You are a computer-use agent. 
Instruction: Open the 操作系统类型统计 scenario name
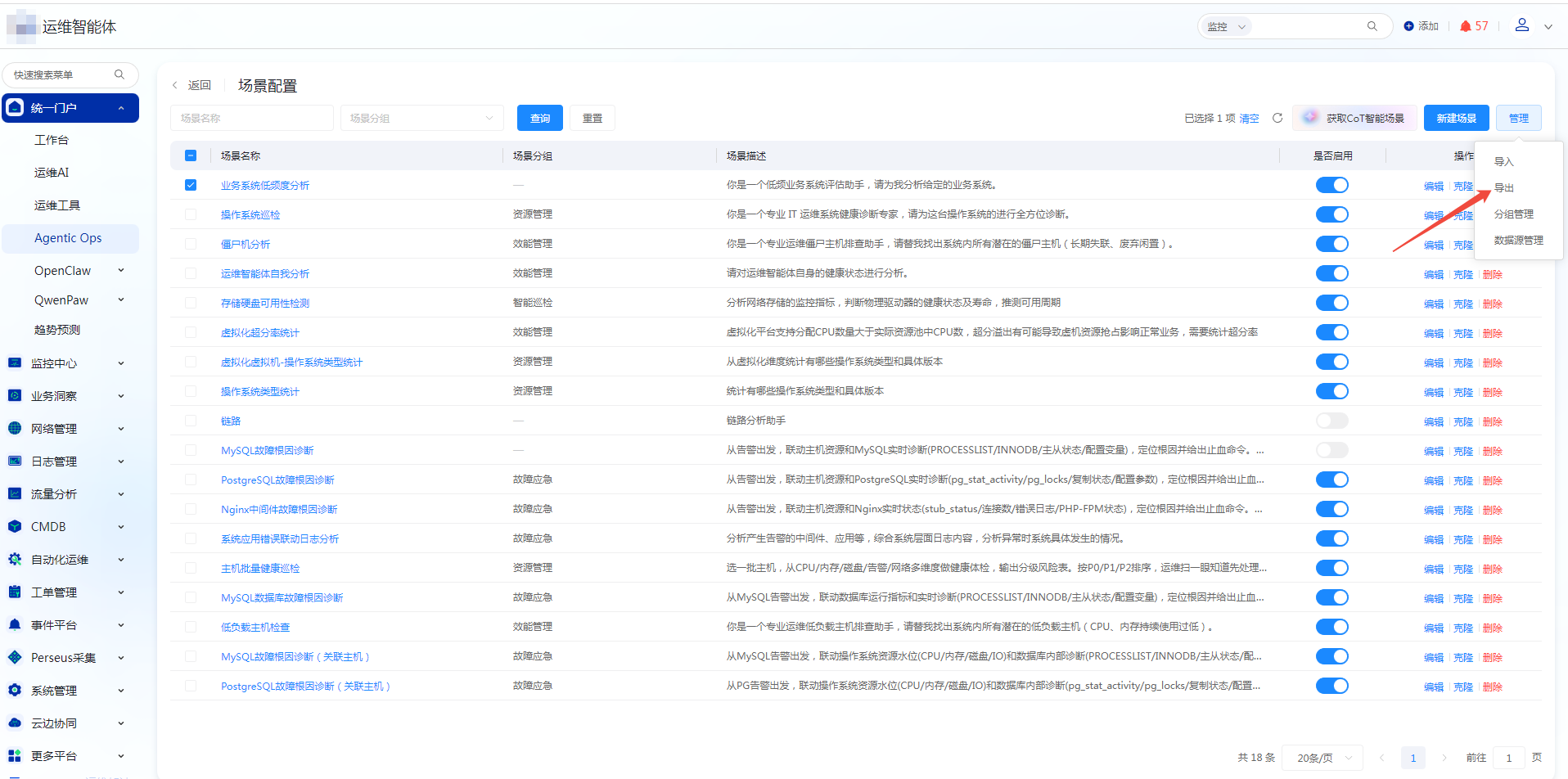tap(260, 392)
